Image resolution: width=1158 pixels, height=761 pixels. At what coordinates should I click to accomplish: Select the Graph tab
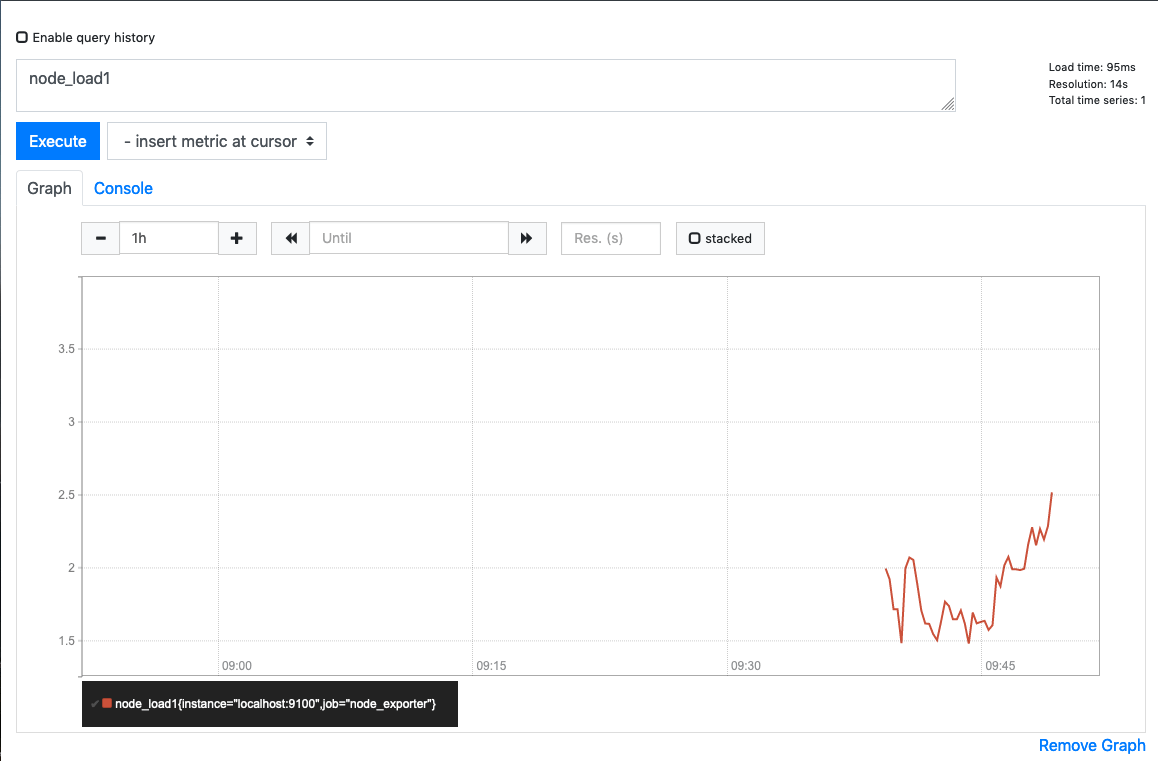[49, 188]
